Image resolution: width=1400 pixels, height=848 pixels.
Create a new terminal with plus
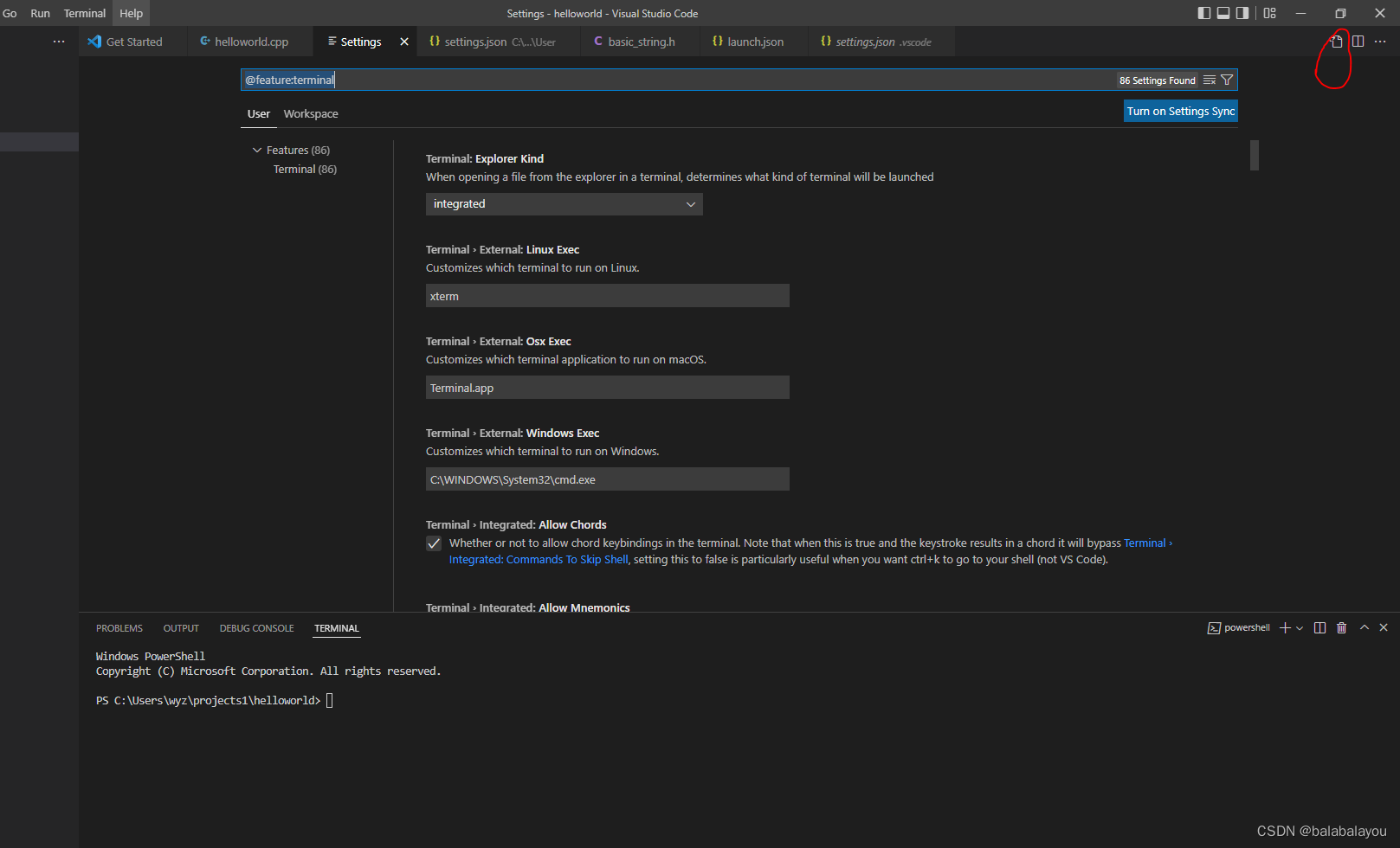(x=1286, y=628)
